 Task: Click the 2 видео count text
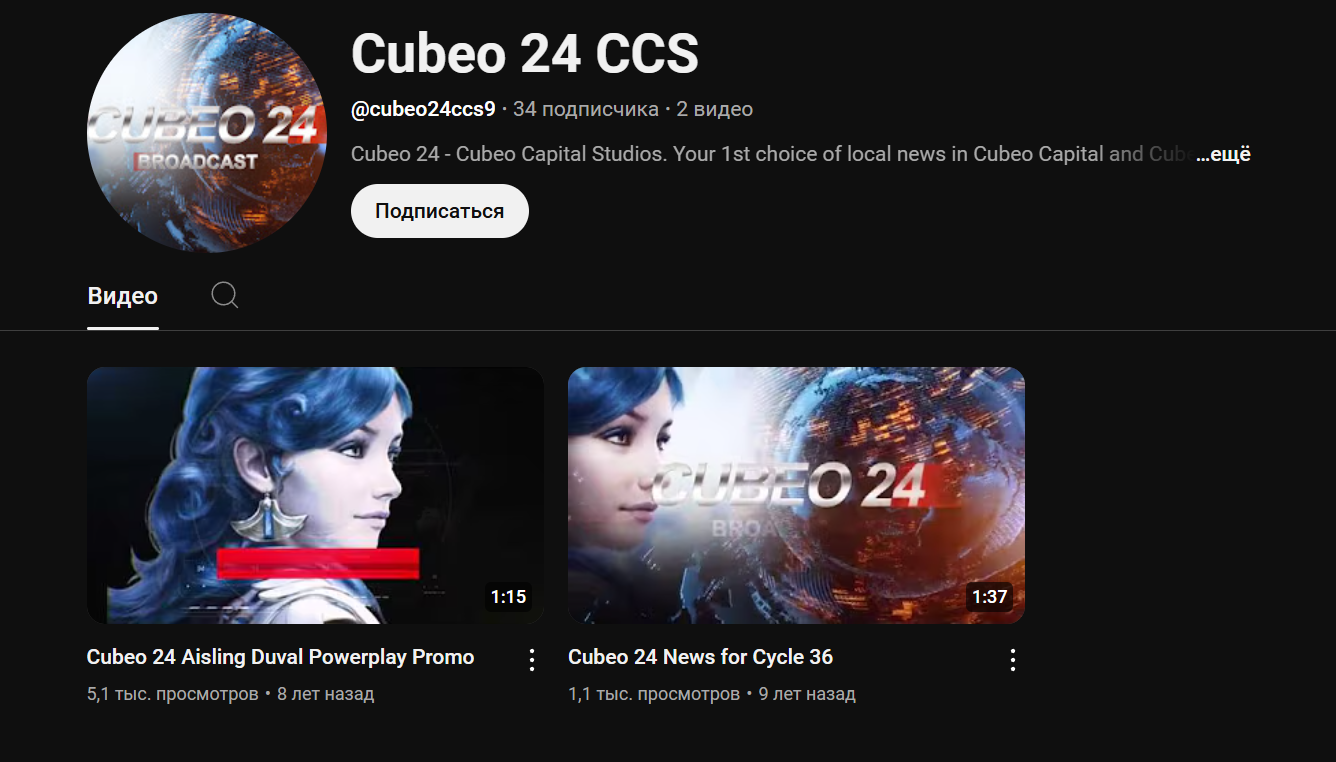pos(715,109)
